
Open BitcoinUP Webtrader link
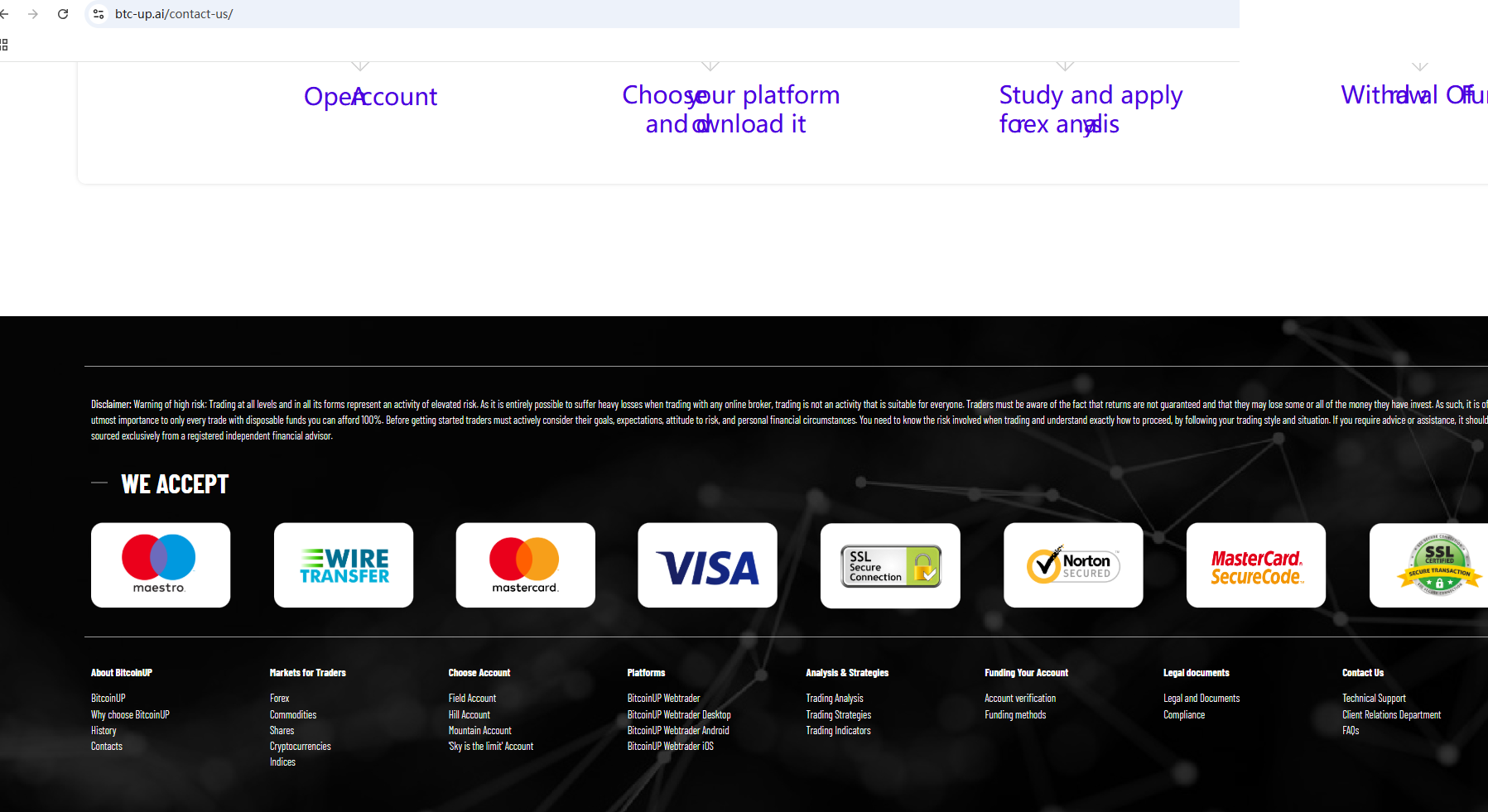[663, 699]
